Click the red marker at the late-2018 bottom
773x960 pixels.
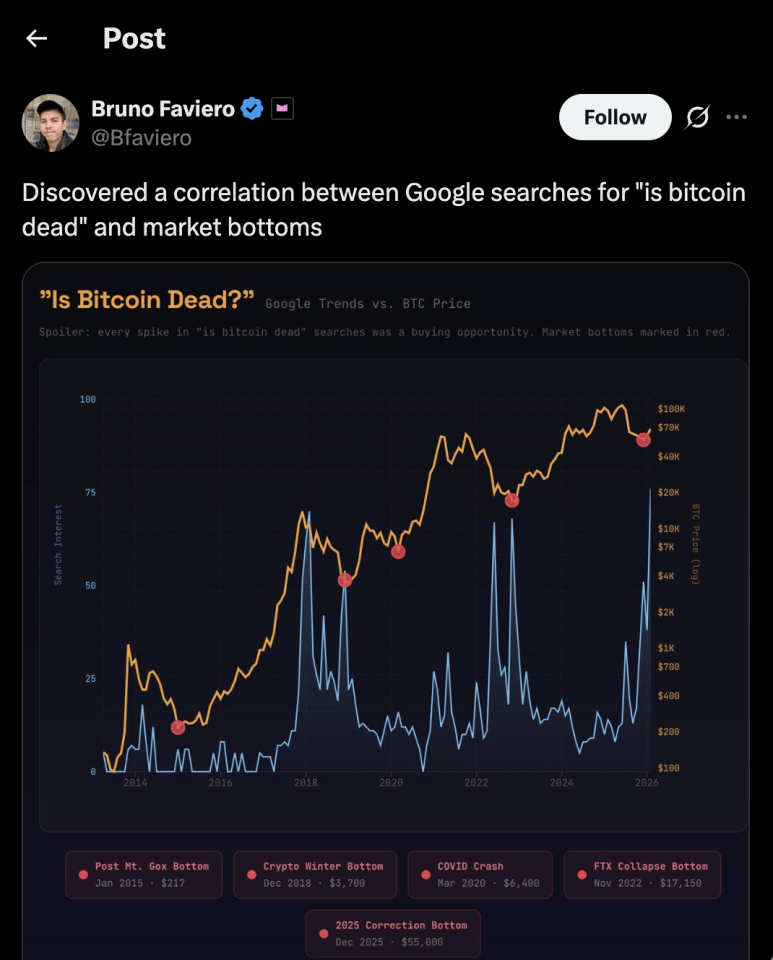coord(345,580)
